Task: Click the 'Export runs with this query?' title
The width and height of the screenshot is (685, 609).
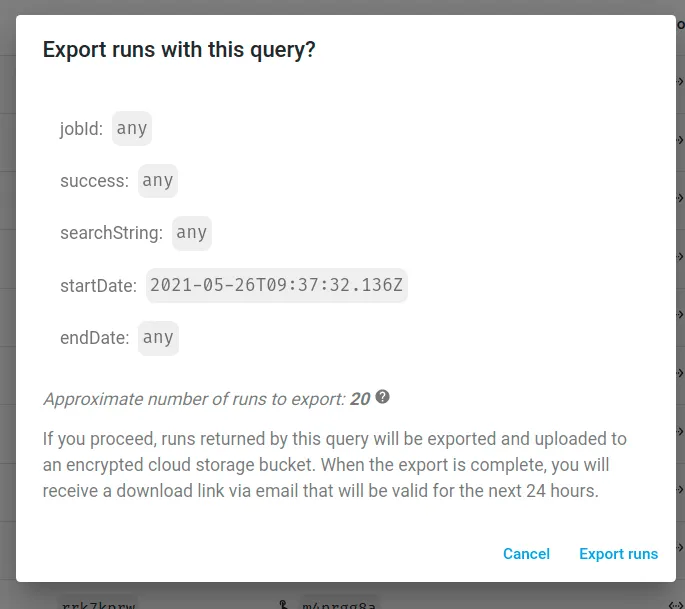Action: click(x=179, y=50)
